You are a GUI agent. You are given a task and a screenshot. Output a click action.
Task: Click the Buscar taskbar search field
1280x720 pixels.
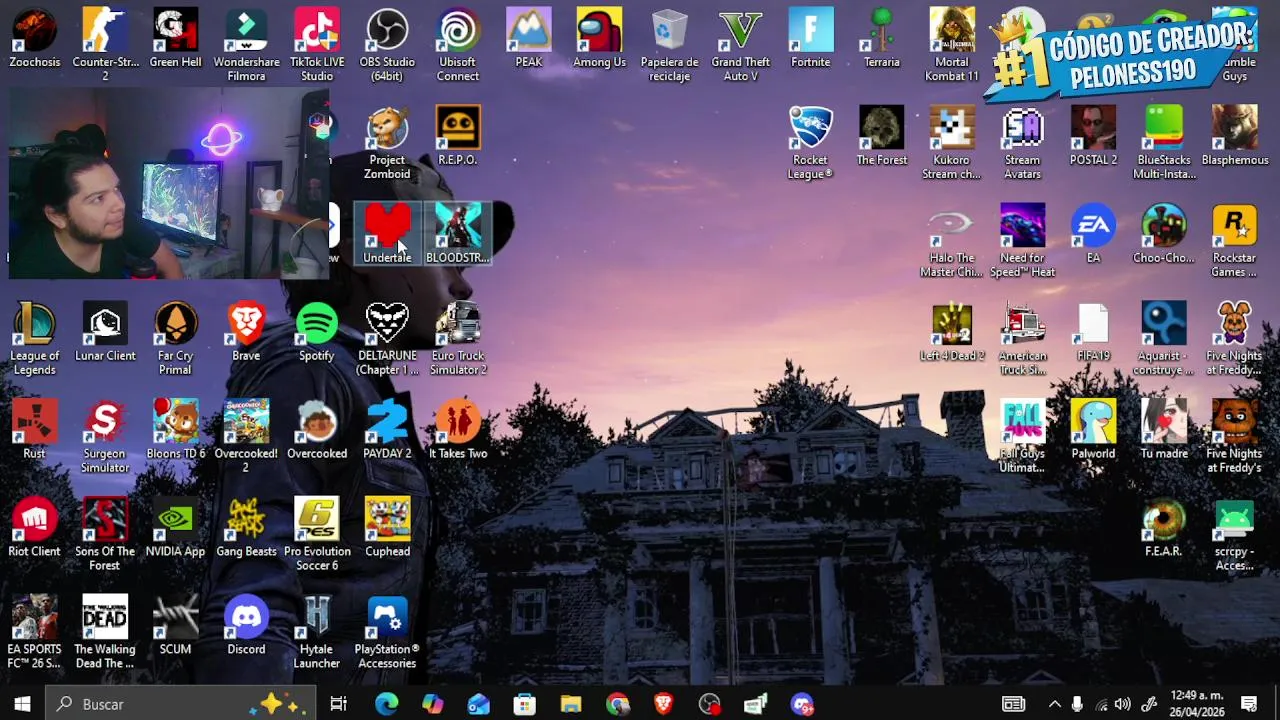point(182,704)
